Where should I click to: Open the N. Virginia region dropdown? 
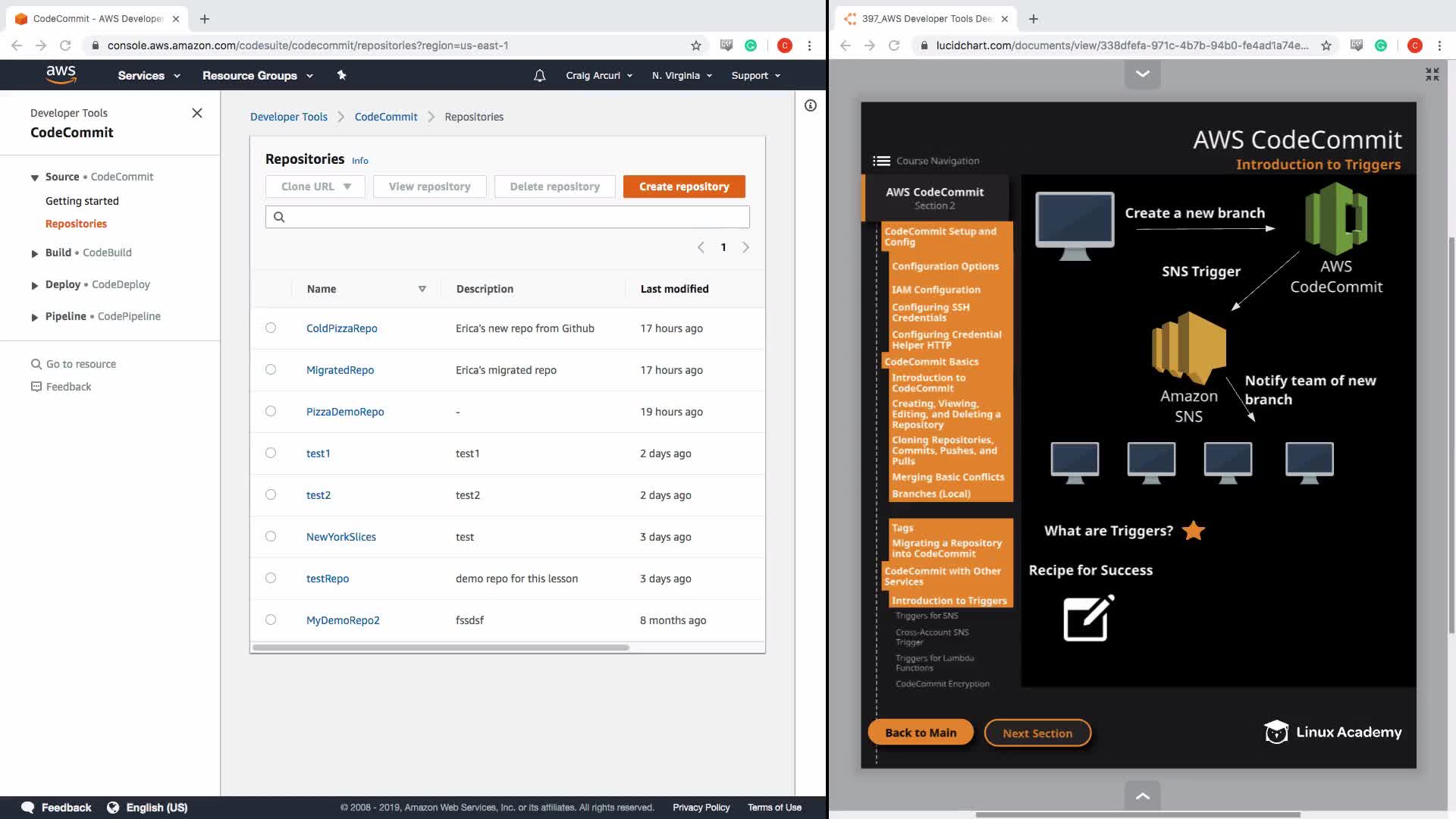(682, 76)
